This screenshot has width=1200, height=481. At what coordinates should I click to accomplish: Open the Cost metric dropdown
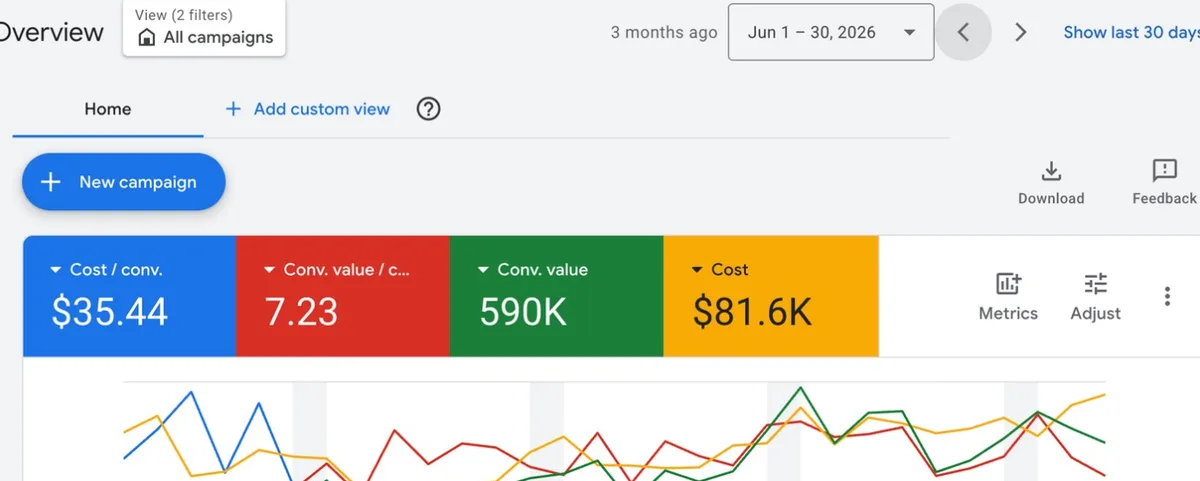click(x=719, y=270)
